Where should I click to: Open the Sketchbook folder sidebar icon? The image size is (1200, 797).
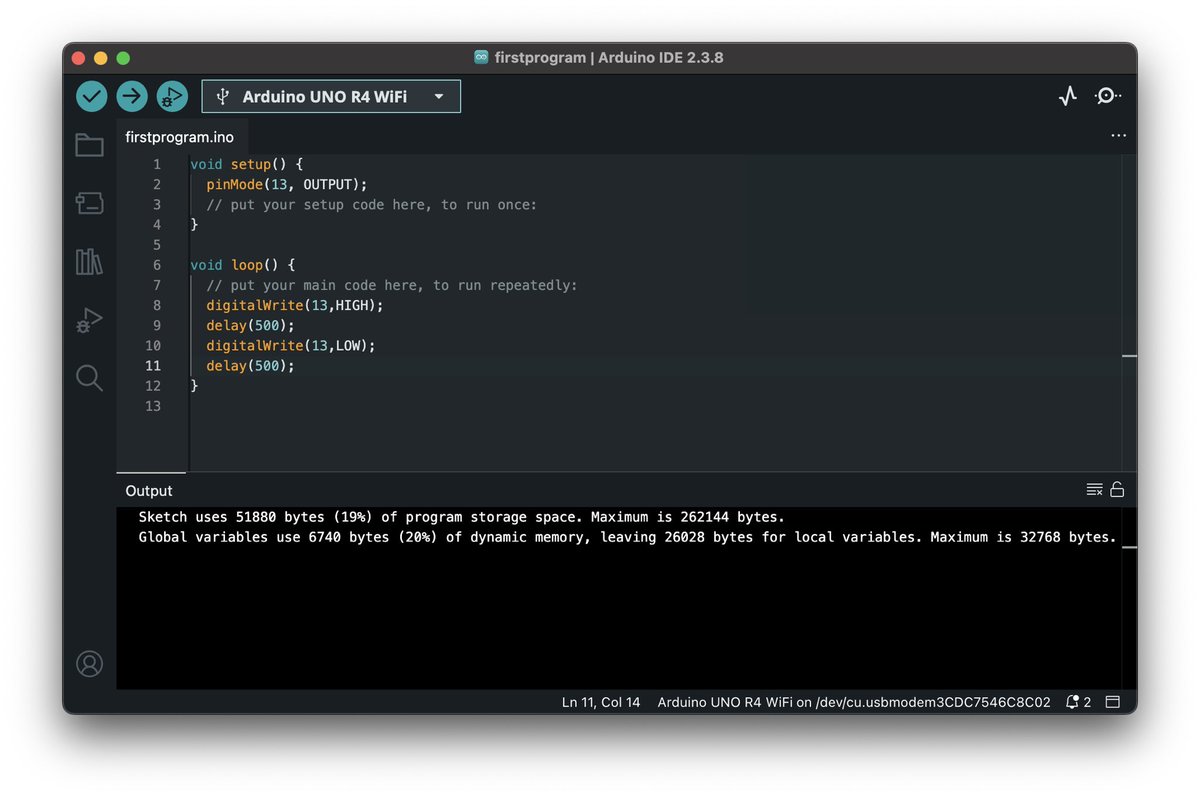[89, 146]
